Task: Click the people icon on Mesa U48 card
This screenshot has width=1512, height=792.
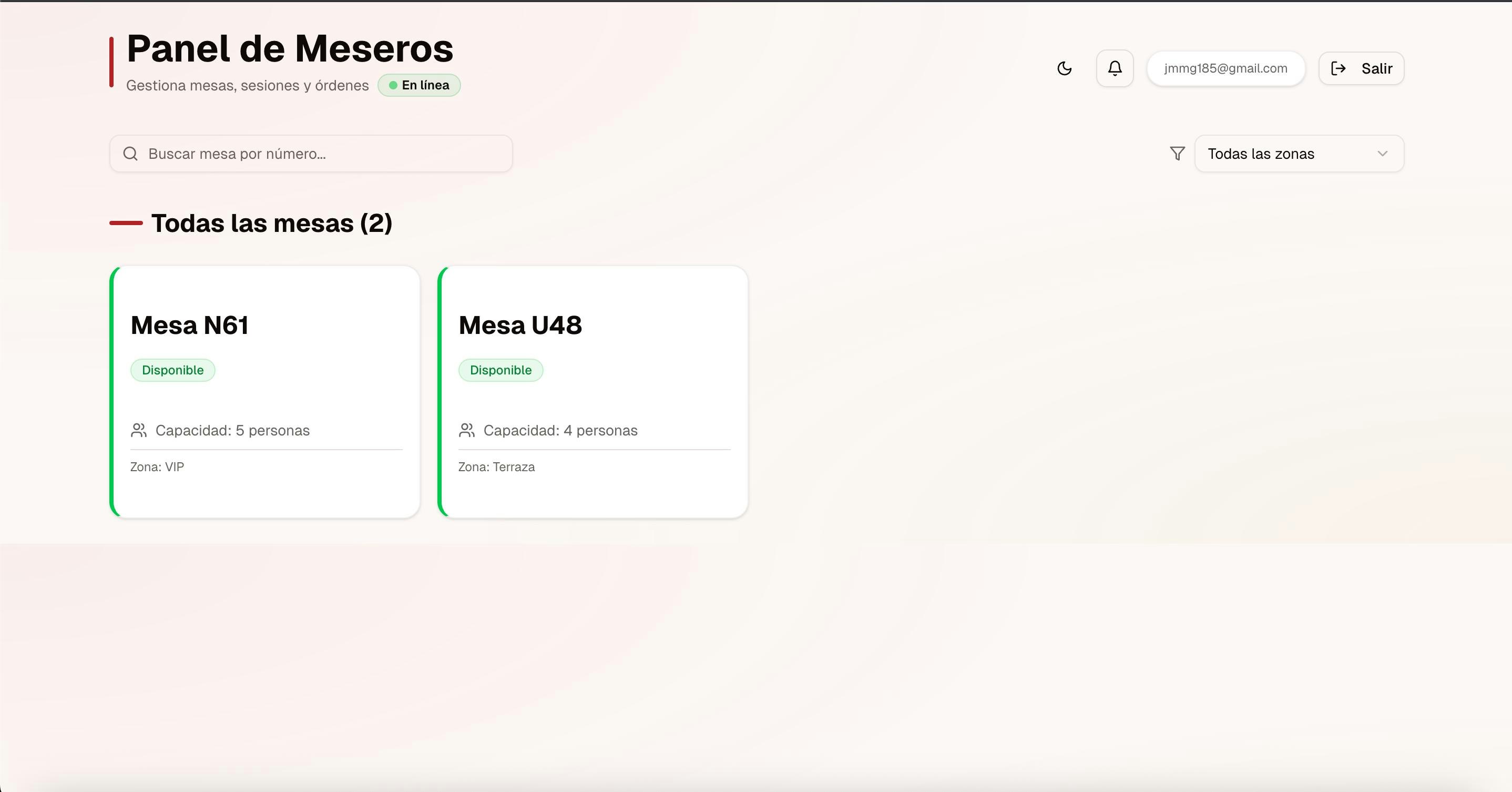Action: [467, 430]
